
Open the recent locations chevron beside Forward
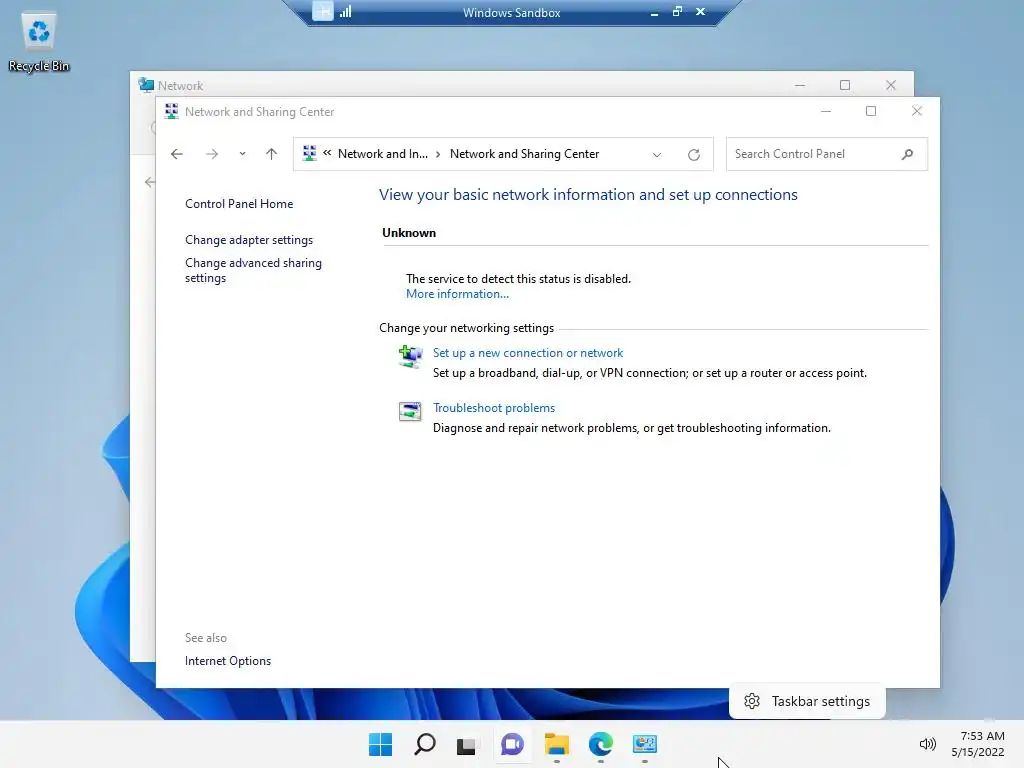click(242, 154)
